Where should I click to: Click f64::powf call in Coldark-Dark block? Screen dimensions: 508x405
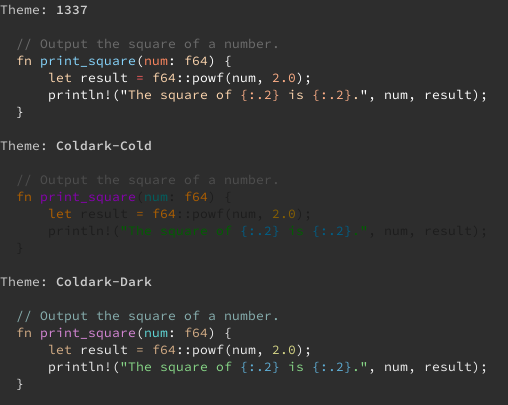pos(188,350)
